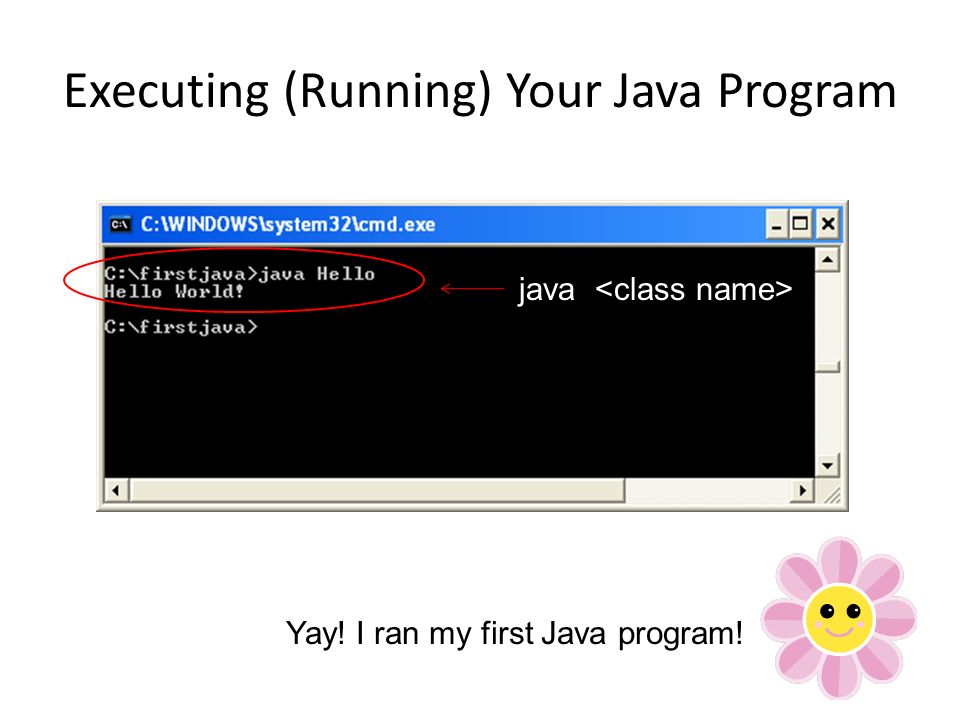Screen dimensions: 960x720
Task: Click the smiling pink flower image
Action: 839,618
